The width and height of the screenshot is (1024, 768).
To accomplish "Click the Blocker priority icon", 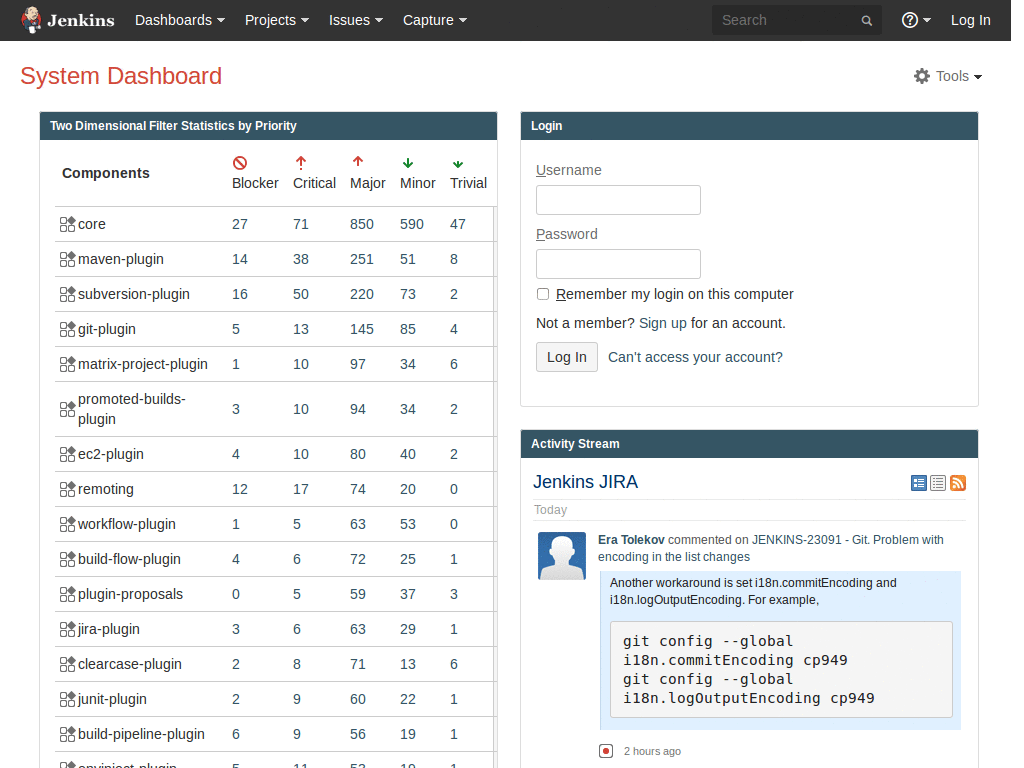I will (x=240, y=162).
